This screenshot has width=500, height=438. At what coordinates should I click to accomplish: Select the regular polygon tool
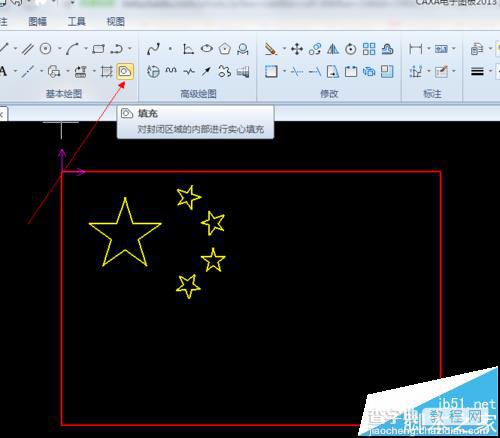225,49
